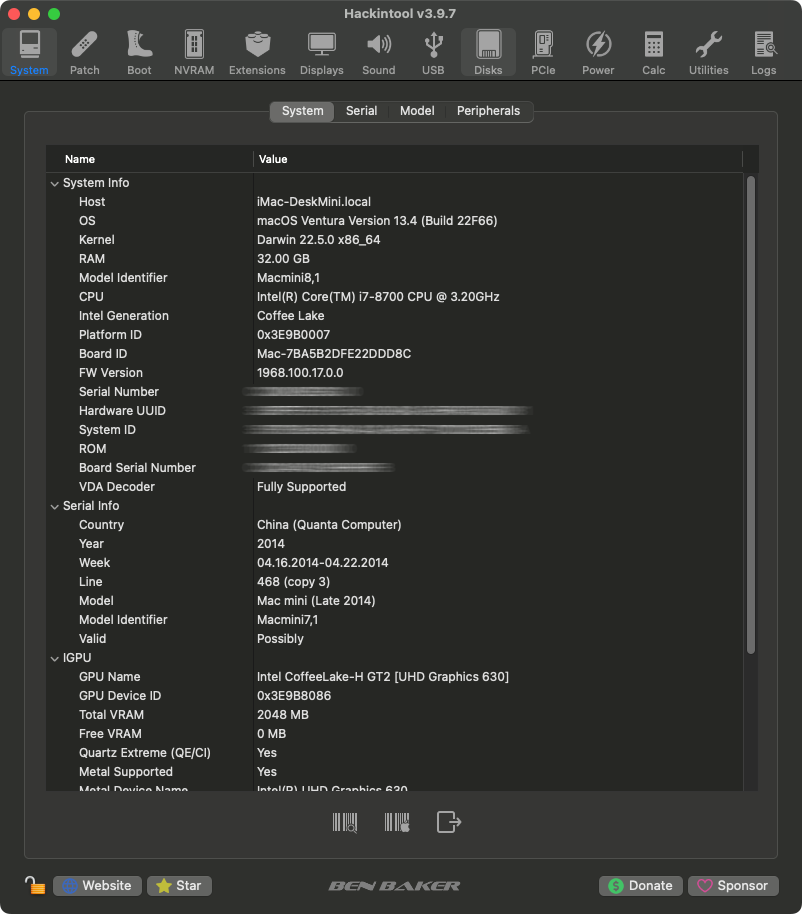Select the Kernel row
This screenshot has width=802, height=914.
tap(395, 240)
